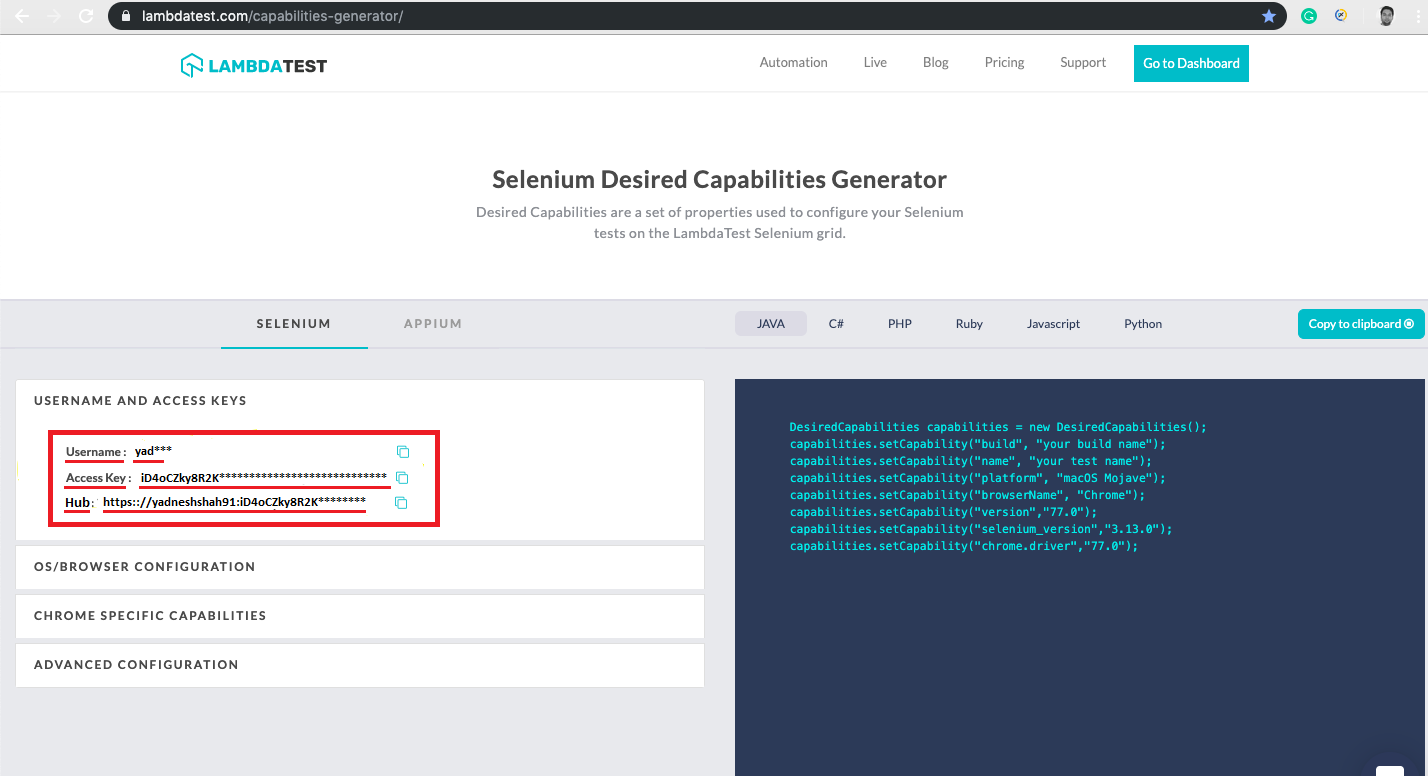This screenshot has height=776, width=1428.
Task: Expand Chrome Specific Capabilities section
Action: click(x=150, y=616)
